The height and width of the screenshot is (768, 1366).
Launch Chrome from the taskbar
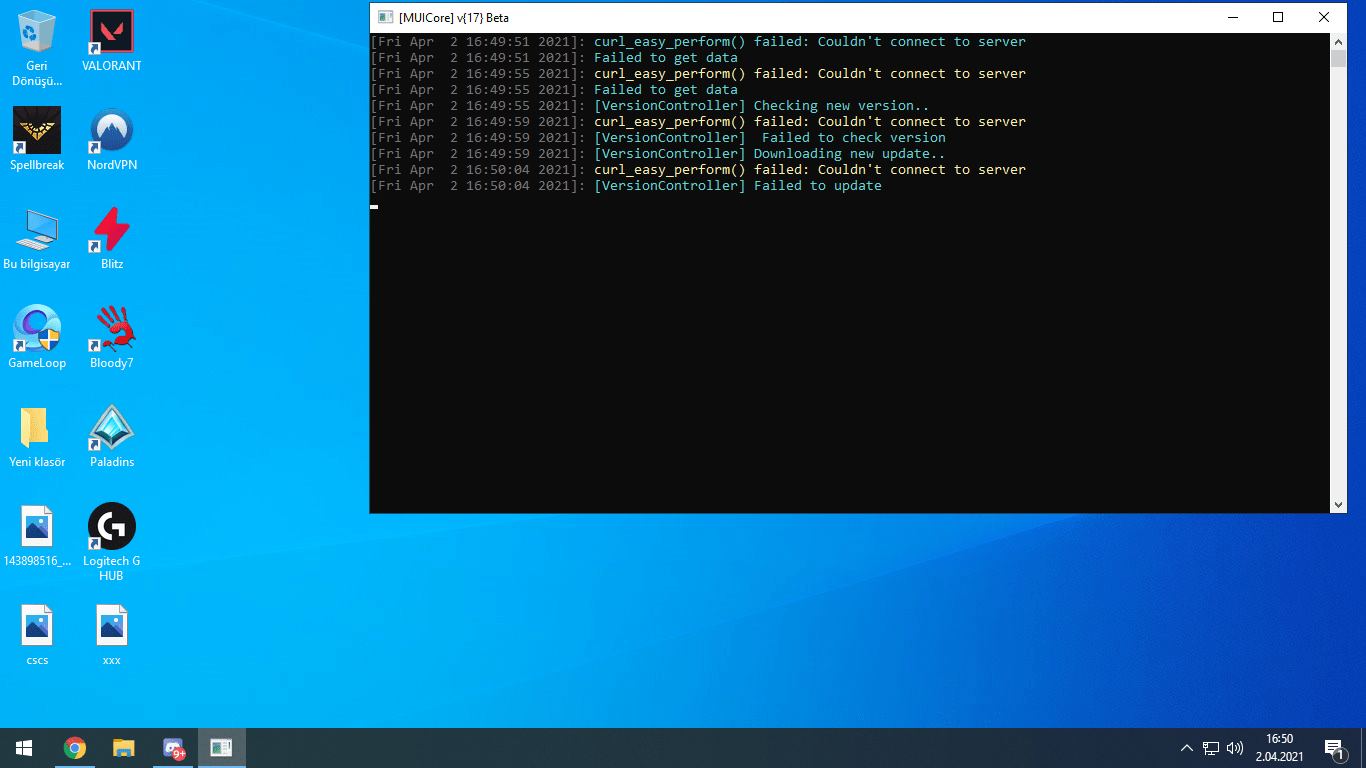tap(74, 747)
